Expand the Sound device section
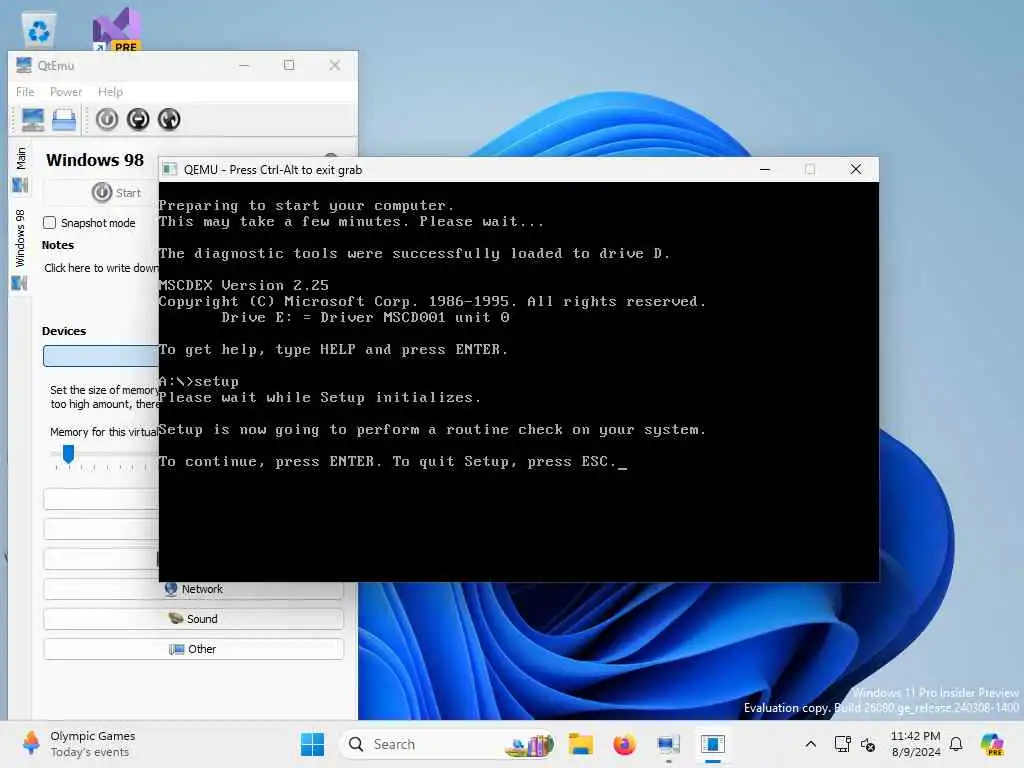Image resolution: width=1024 pixels, height=768 pixels. coord(193,619)
